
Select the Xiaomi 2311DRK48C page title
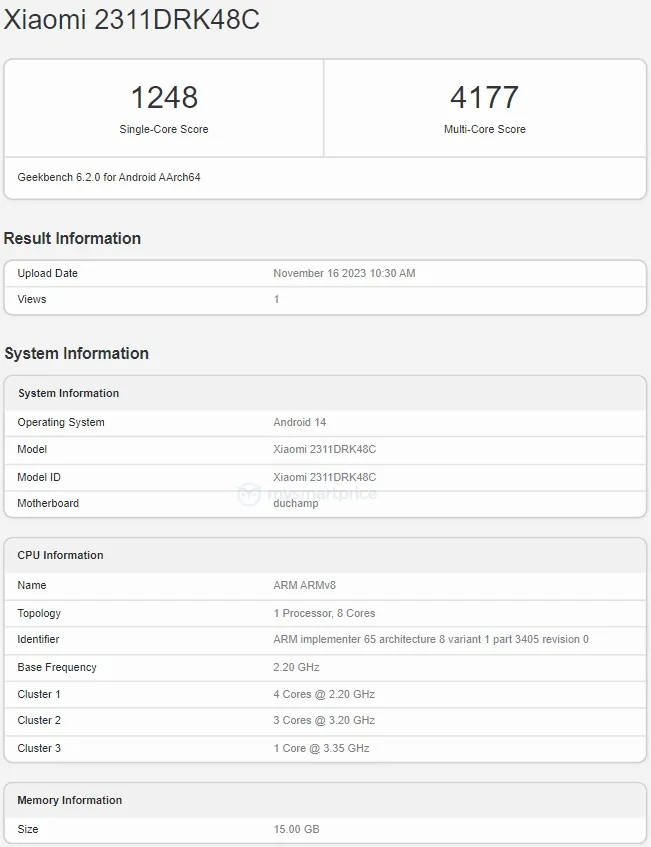coord(132,20)
